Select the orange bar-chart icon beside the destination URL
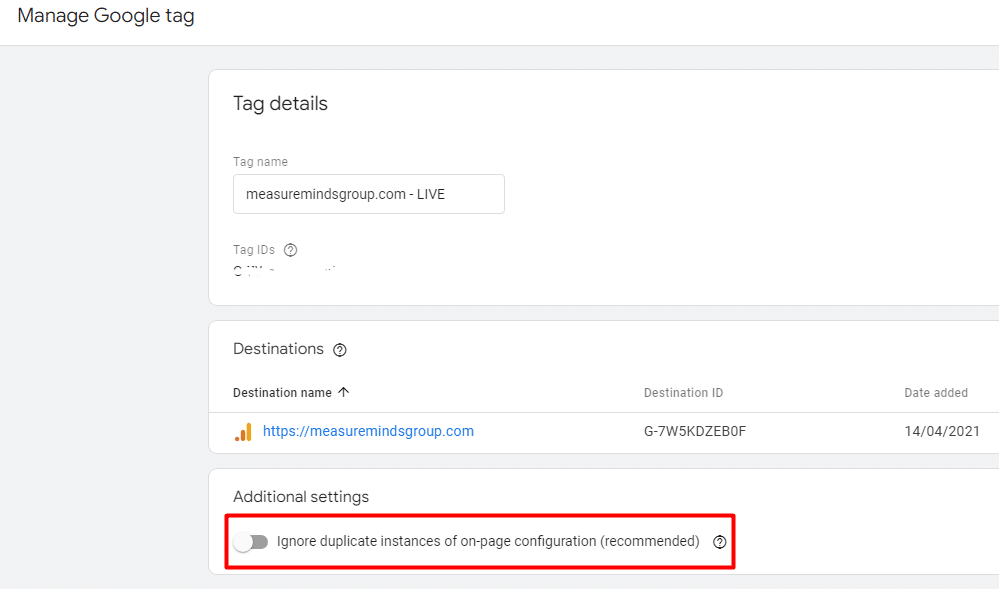Screen dimensions: 999x589 244,431
